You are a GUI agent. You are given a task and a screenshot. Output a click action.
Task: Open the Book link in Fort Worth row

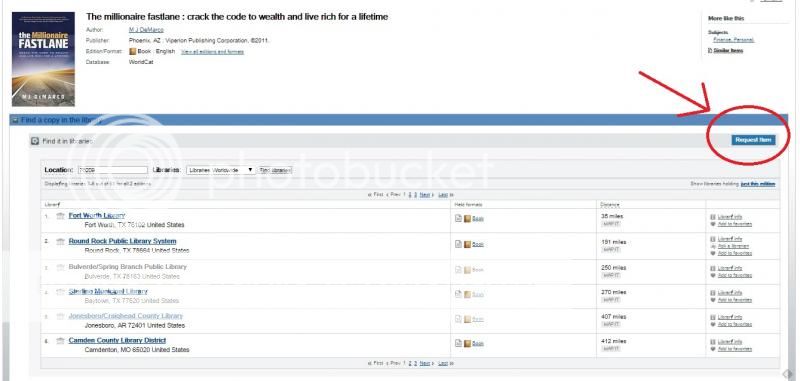(x=478, y=219)
